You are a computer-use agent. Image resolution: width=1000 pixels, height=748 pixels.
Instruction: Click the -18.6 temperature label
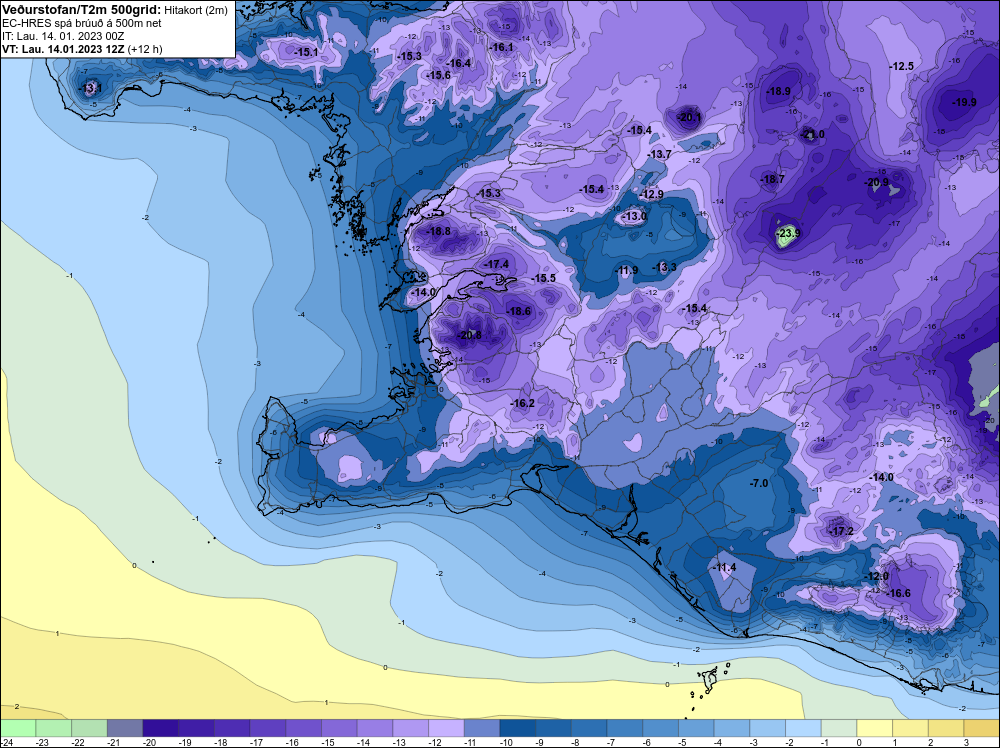[518, 311]
